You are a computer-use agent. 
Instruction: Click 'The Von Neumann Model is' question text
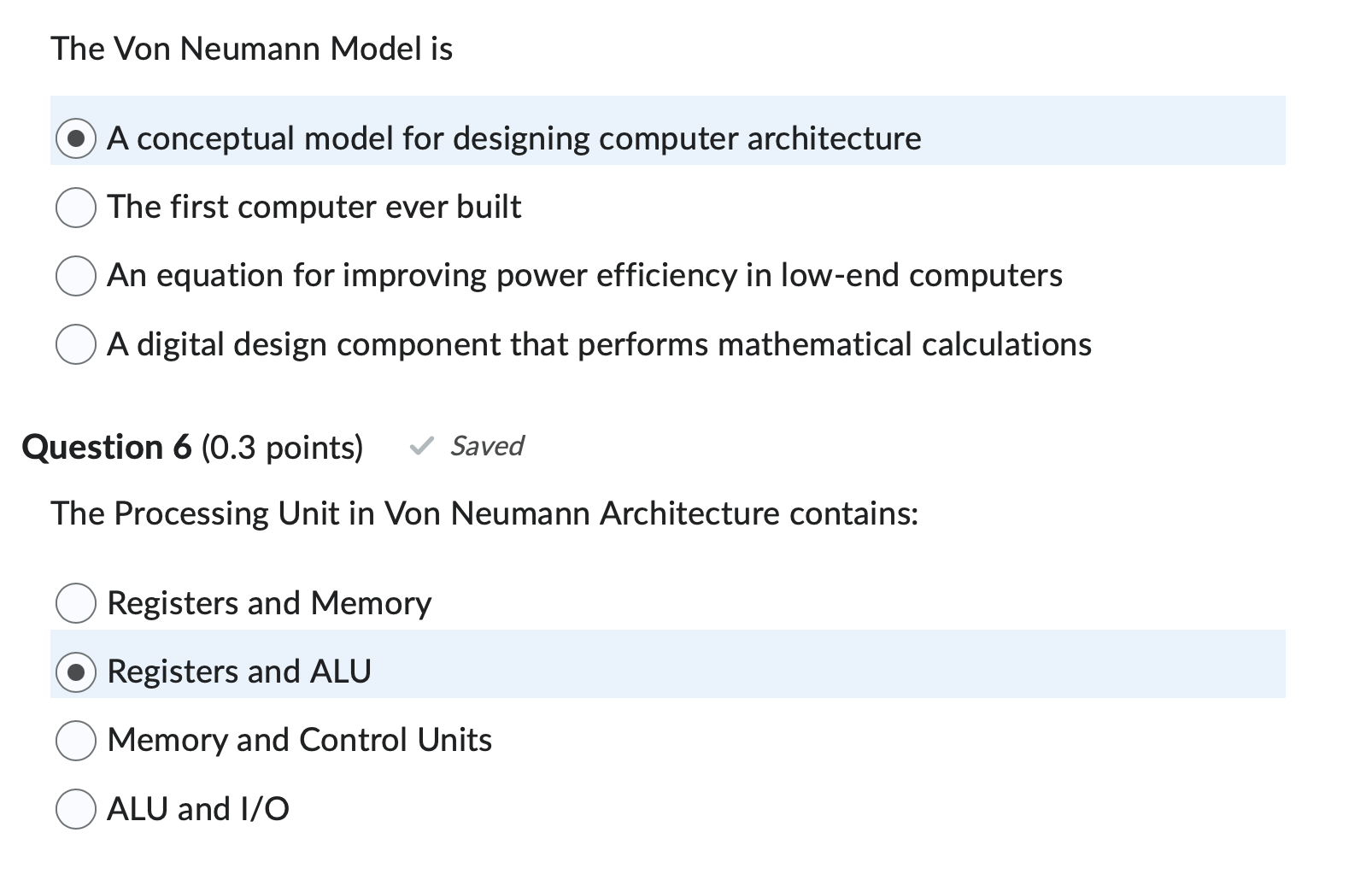tap(252, 49)
